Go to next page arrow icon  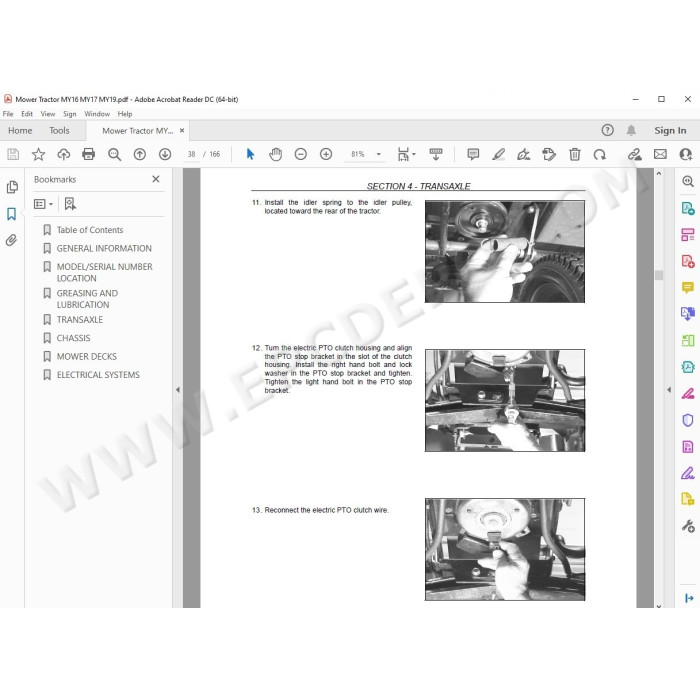(165, 154)
